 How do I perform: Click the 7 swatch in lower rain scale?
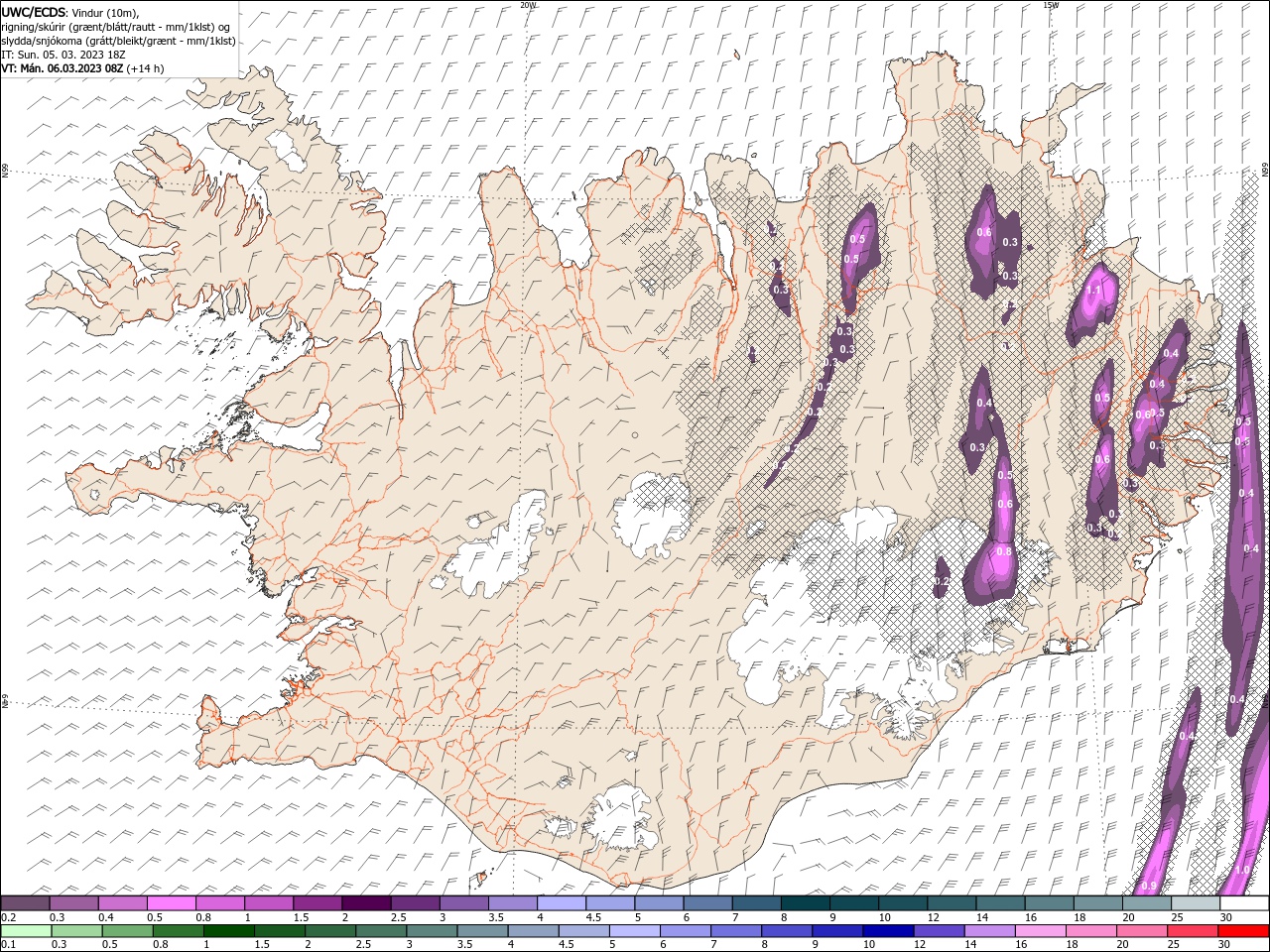(x=735, y=931)
